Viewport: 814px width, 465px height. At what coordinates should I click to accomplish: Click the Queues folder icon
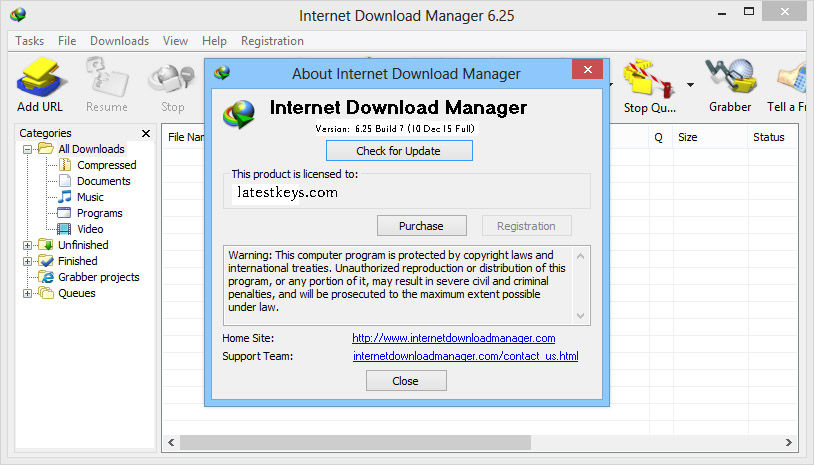click(46, 293)
